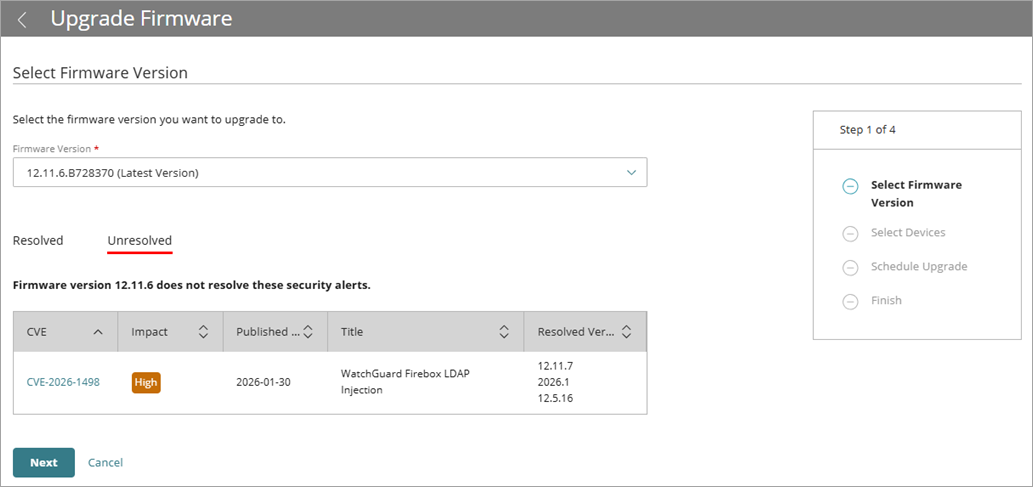Viewport: 1033px width, 487px height.
Task: Click the Select Devices step label
Action: [908, 233]
